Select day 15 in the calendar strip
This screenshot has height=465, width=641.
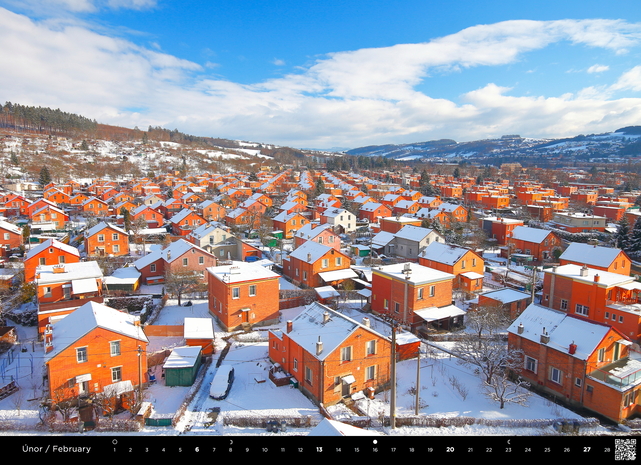(x=357, y=450)
